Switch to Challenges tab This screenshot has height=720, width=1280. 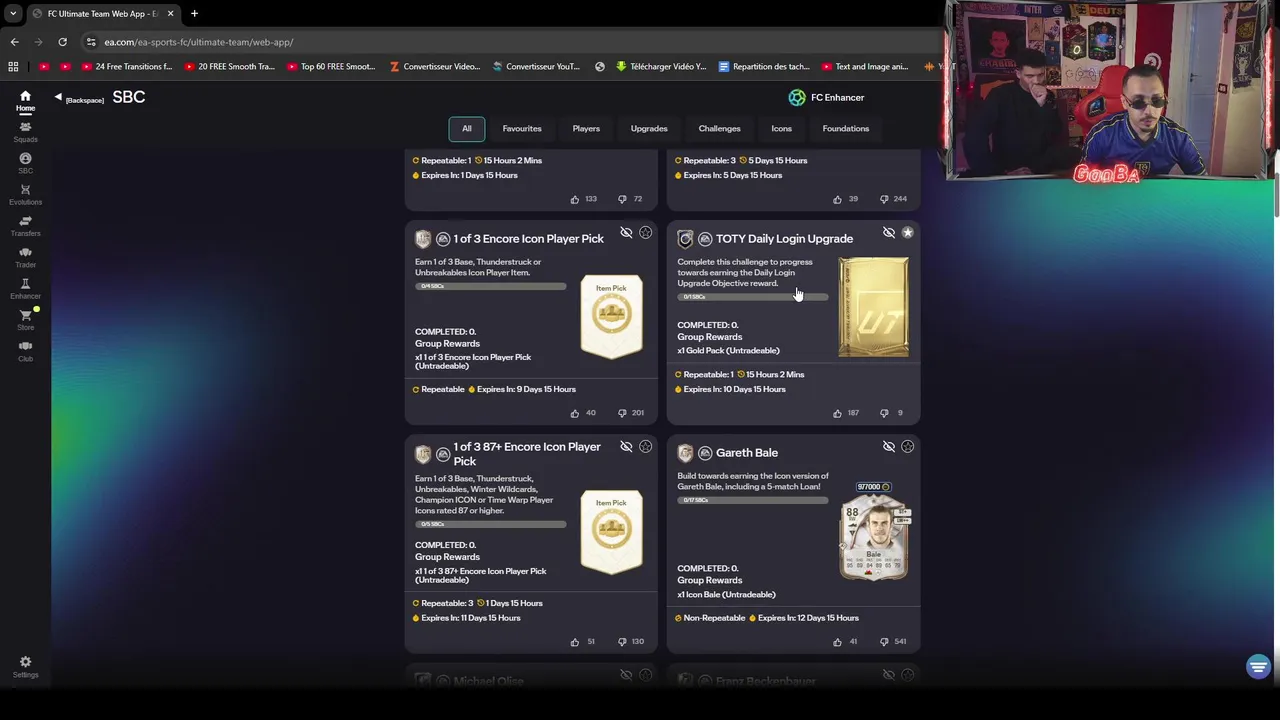click(719, 128)
